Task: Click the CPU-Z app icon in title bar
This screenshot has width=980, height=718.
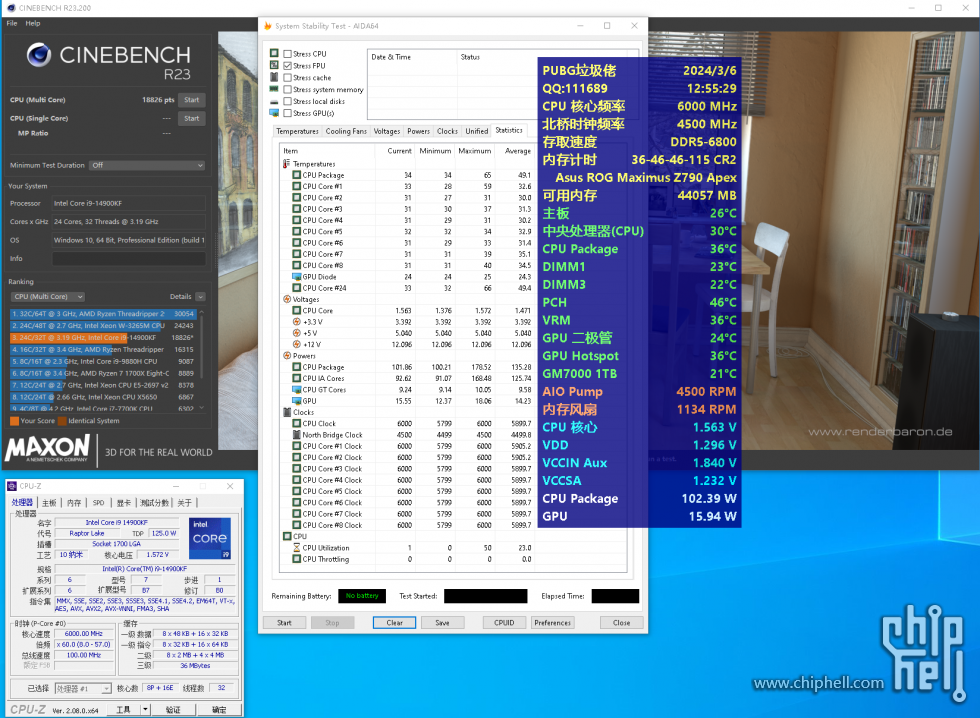Action: pos(12,486)
